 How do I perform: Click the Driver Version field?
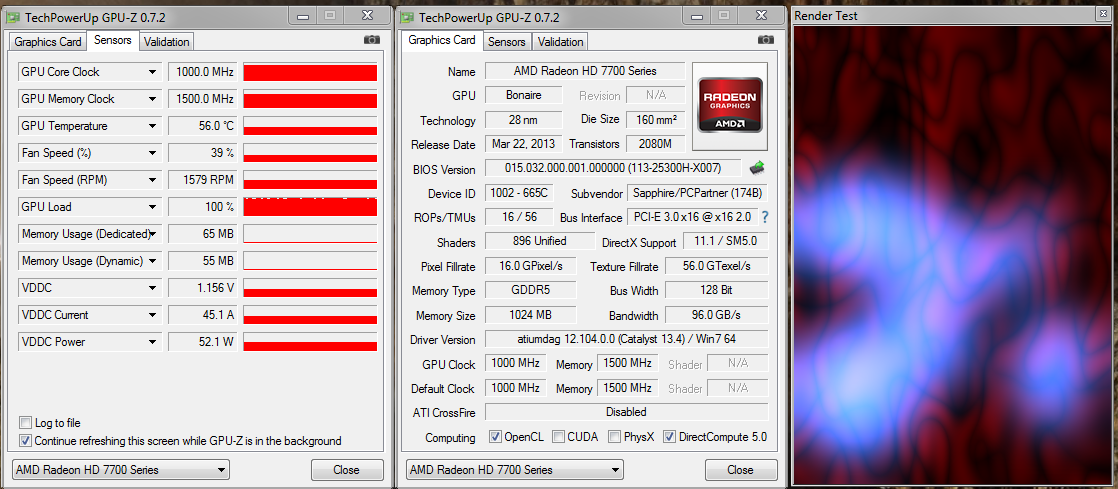pos(627,339)
